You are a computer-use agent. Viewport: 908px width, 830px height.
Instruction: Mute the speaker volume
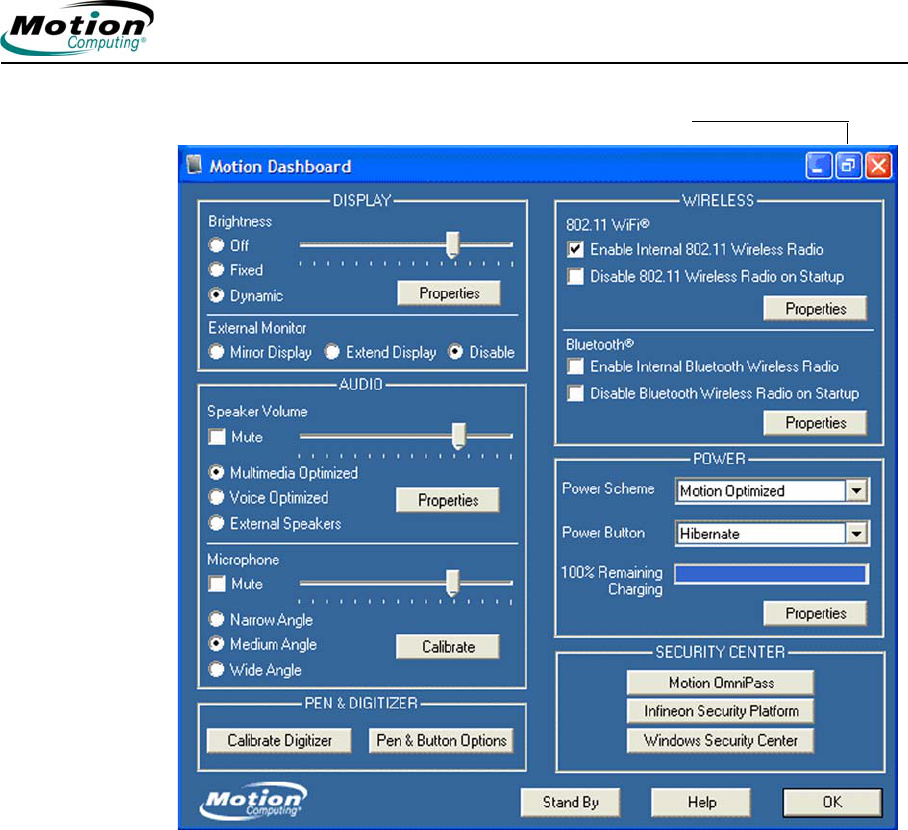(x=217, y=437)
